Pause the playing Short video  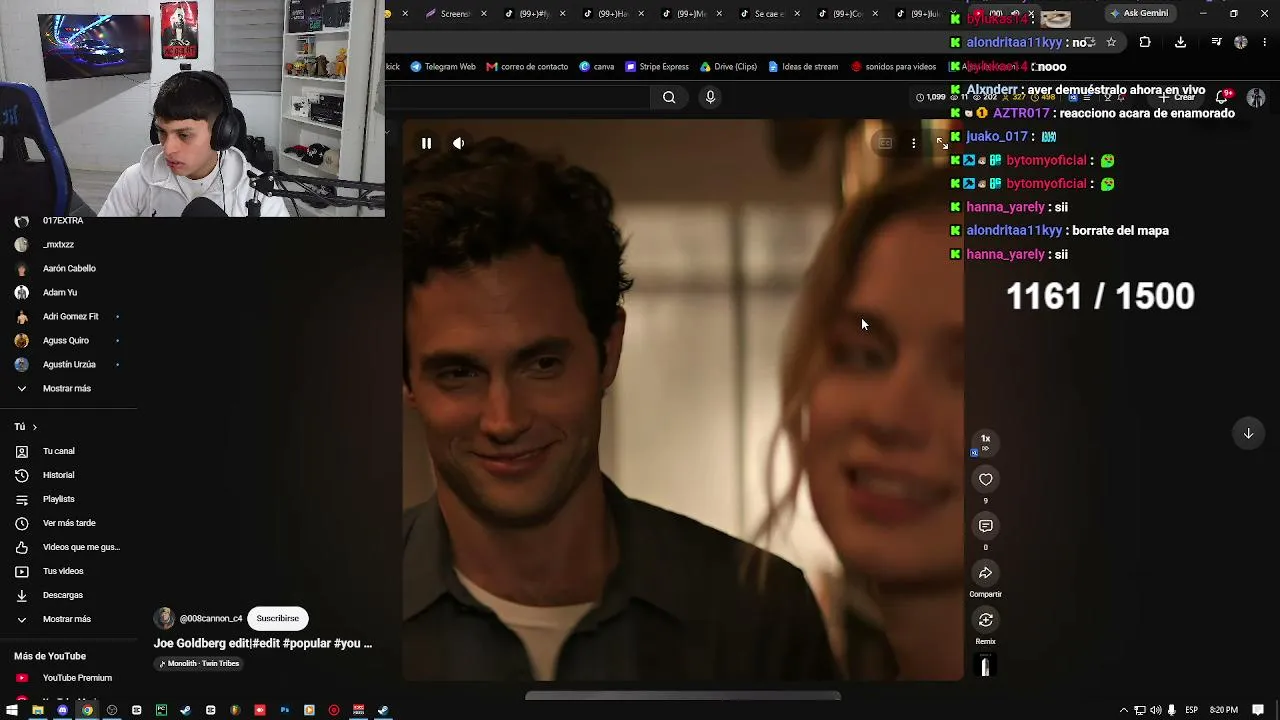[426, 143]
